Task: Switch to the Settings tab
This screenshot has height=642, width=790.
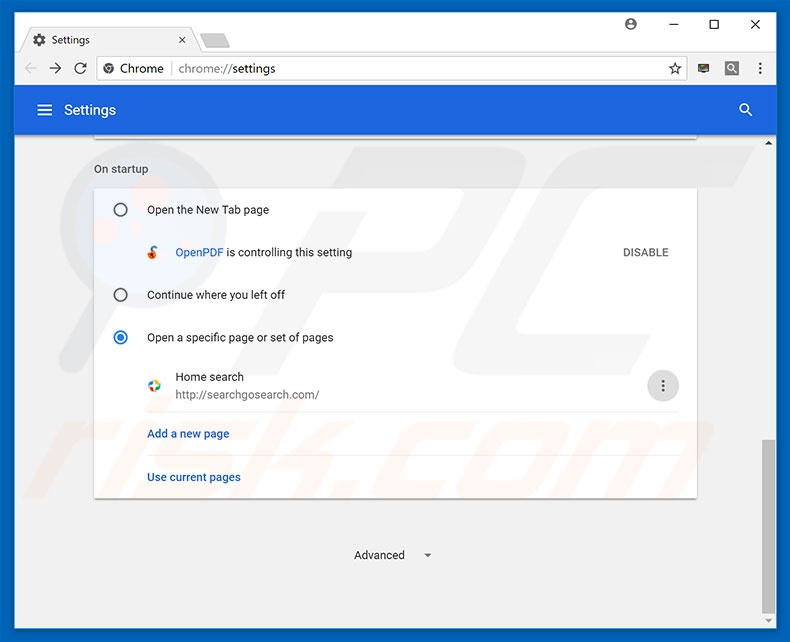Action: click(100, 40)
